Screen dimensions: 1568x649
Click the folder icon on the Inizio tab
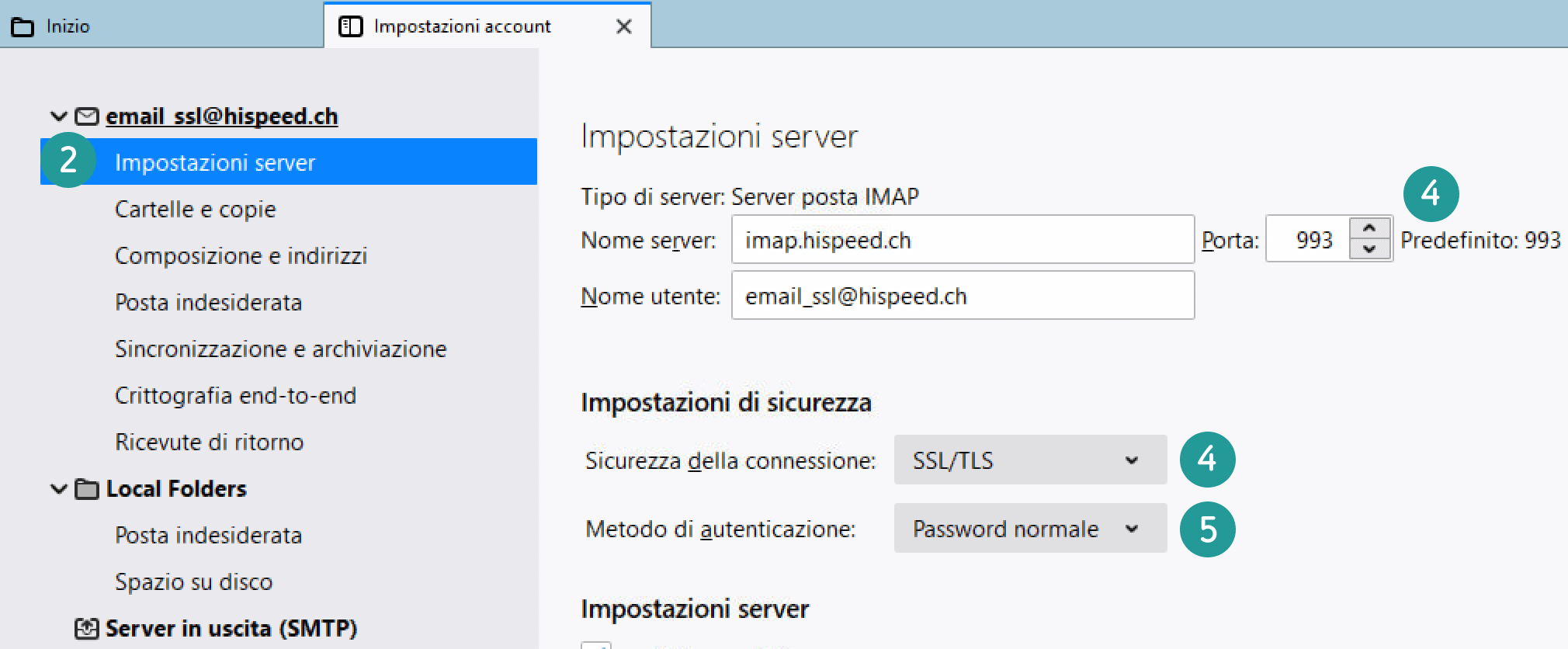point(23,27)
